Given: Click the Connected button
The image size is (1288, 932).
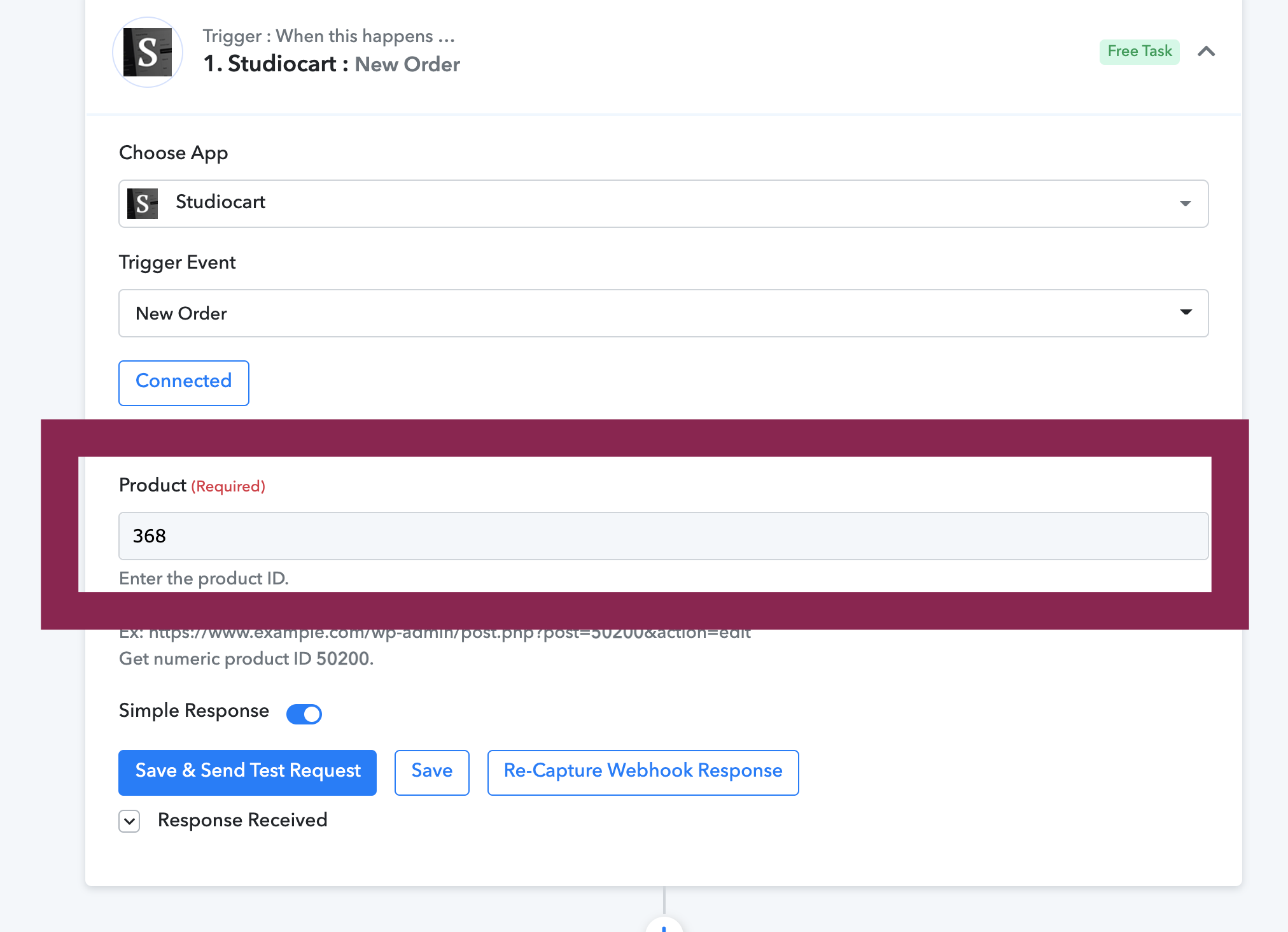Looking at the screenshot, I should 184,383.
